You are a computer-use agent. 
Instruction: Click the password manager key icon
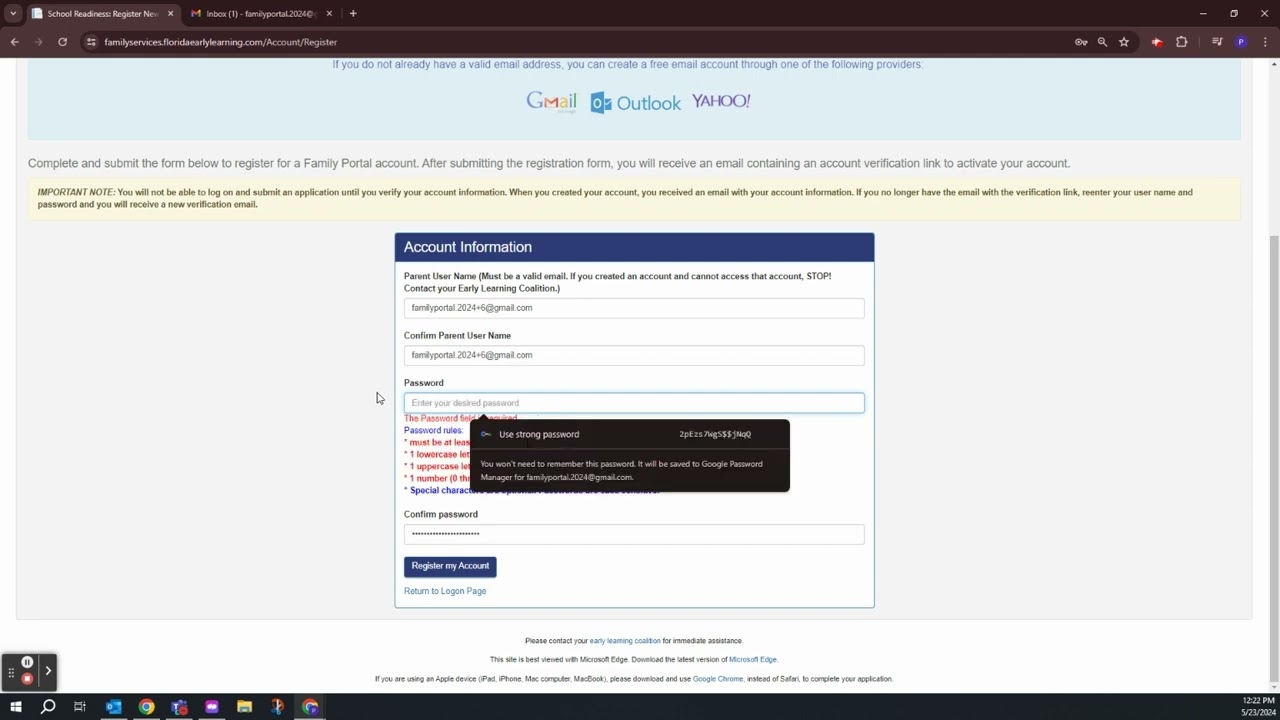click(1081, 42)
